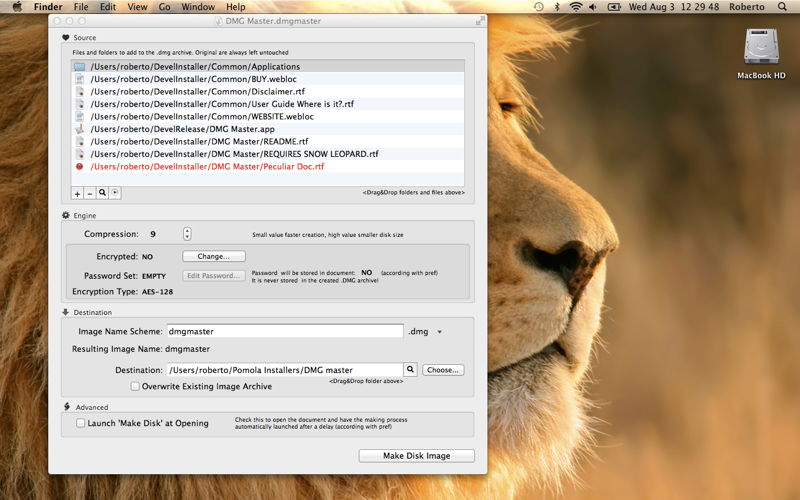
Task: Click the Change... encryption button
Action: [214, 256]
